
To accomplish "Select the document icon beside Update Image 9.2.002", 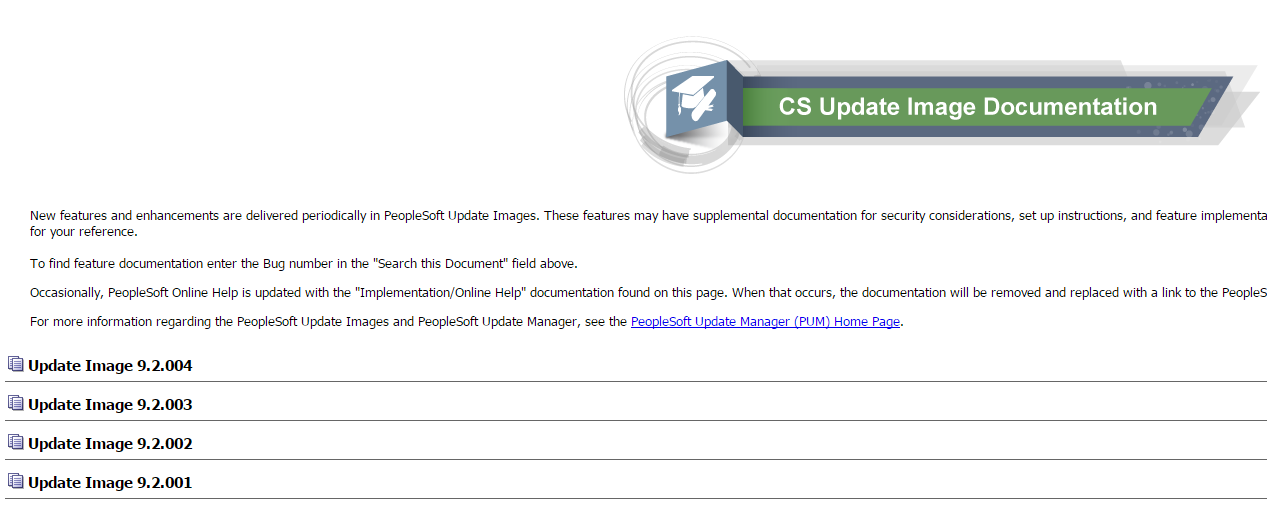I will pos(15,443).
